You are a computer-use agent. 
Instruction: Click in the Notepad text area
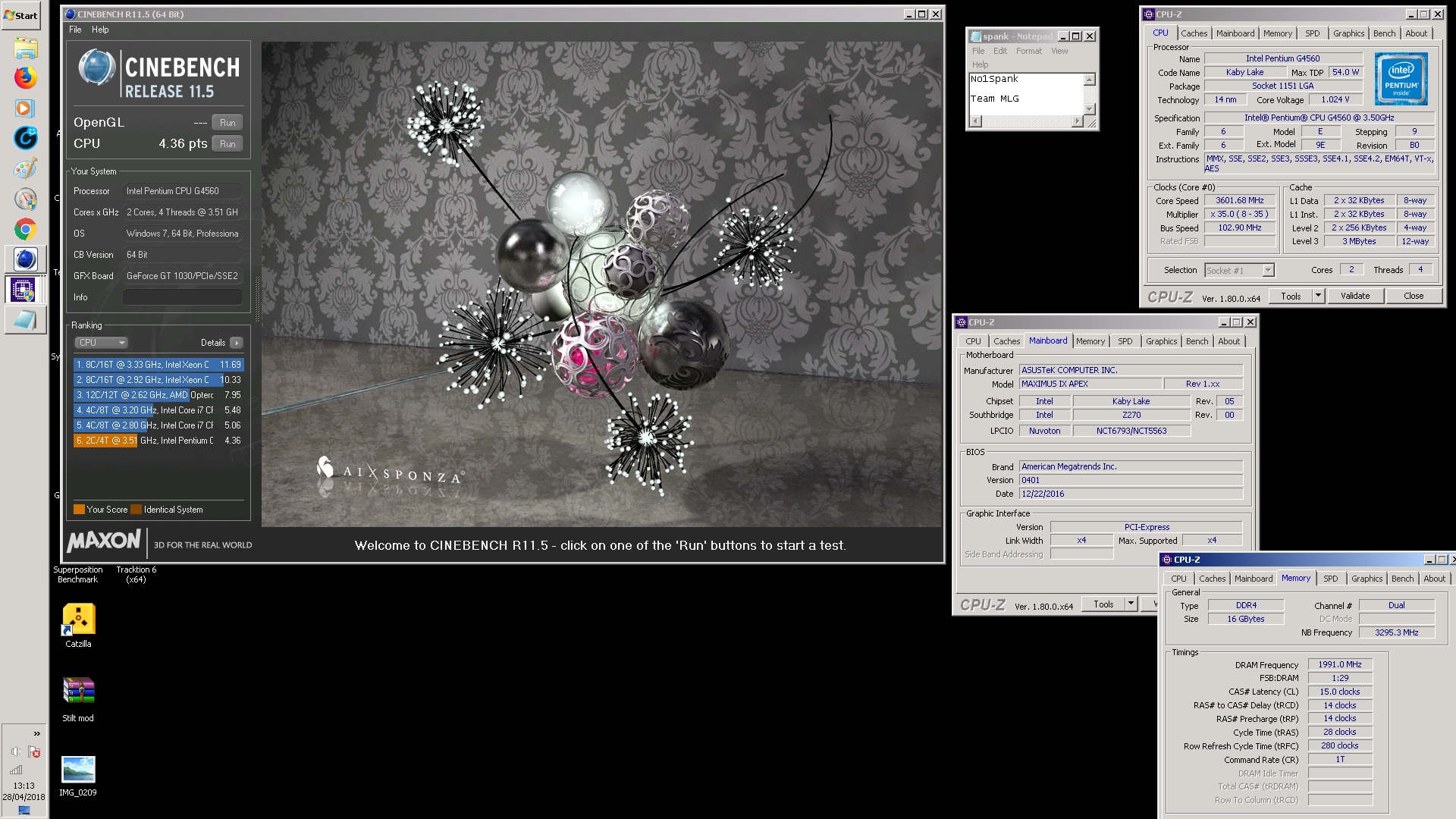click(x=1026, y=94)
